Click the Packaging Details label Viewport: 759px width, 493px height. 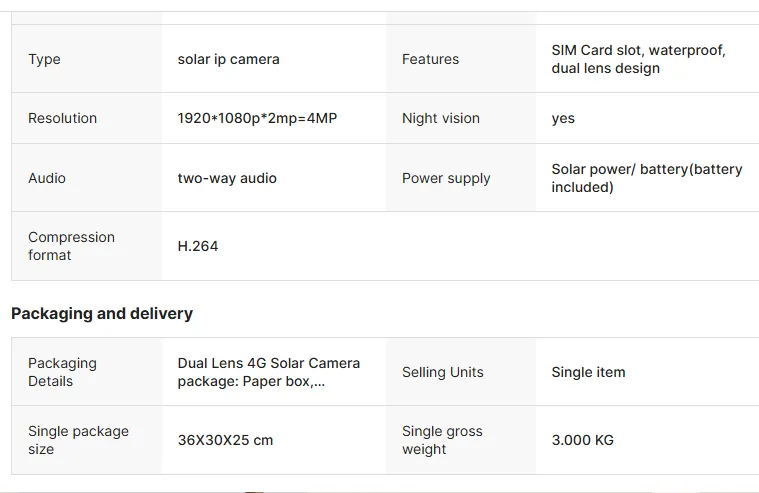[62, 372]
